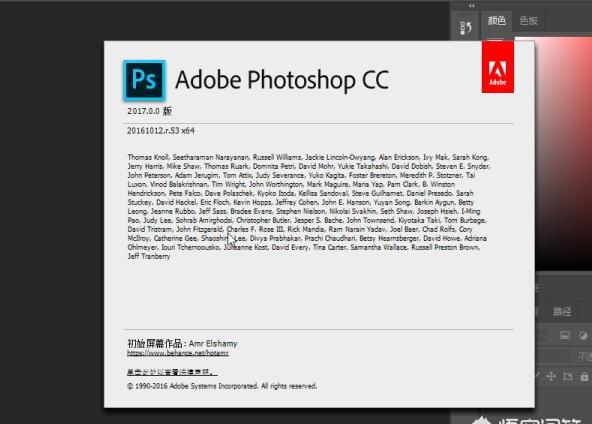The height and width of the screenshot is (424, 592).
Task: Toggle the lock position move icon
Action: [x=551, y=376]
